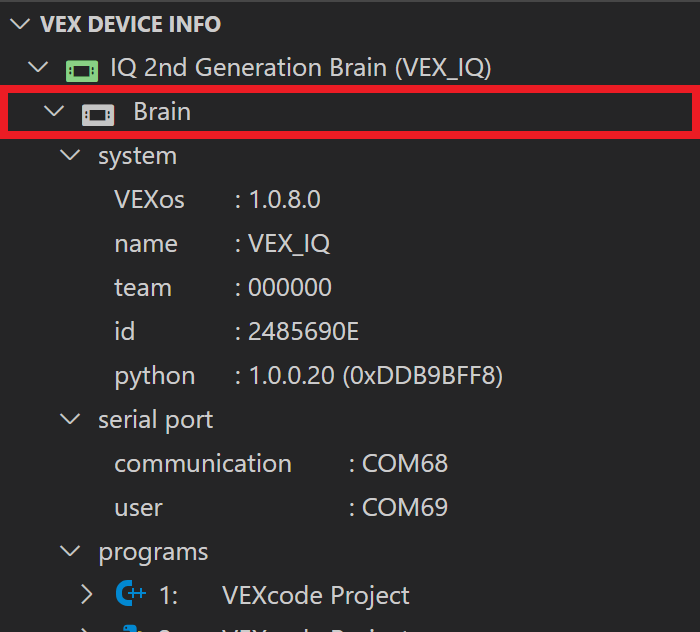700x632 pixels.
Task: Select the communication COM68 port row
Action: [280, 464]
